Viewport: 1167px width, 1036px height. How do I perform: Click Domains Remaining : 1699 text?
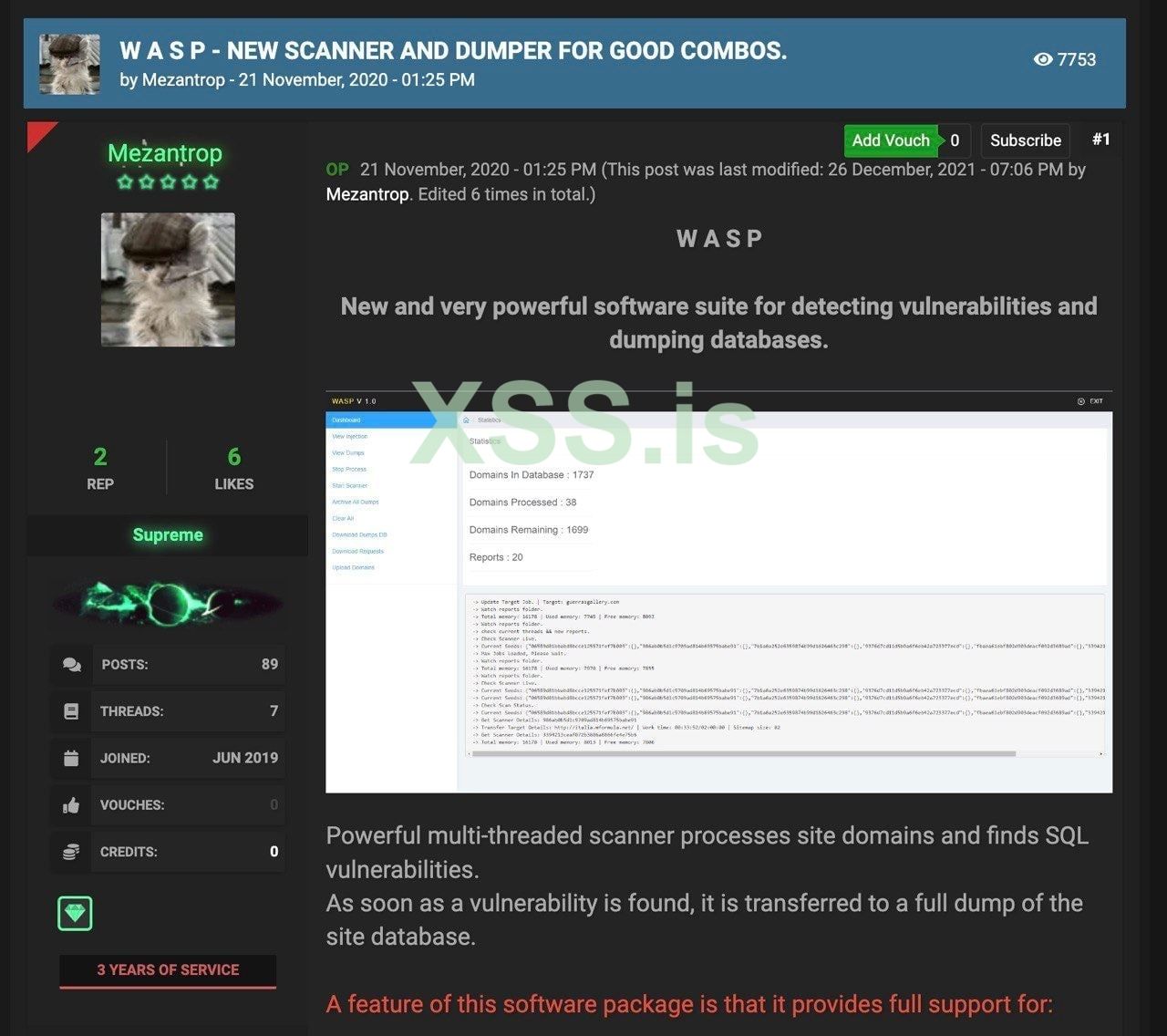(x=529, y=530)
